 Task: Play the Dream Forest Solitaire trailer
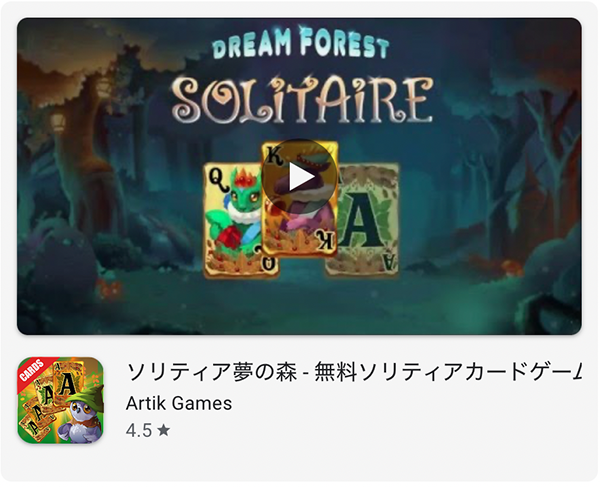click(300, 176)
